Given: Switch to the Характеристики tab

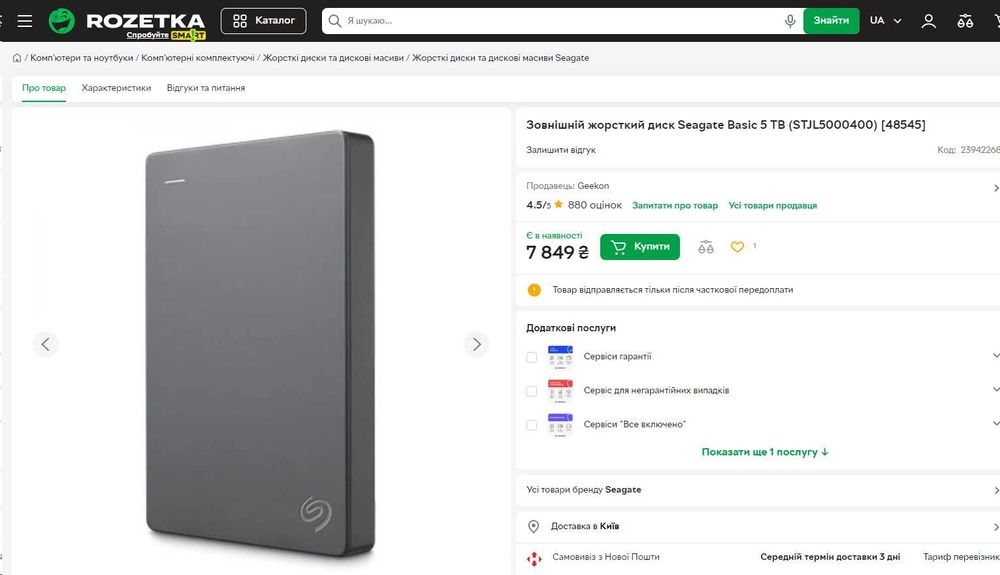Looking at the screenshot, I should [x=116, y=88].
